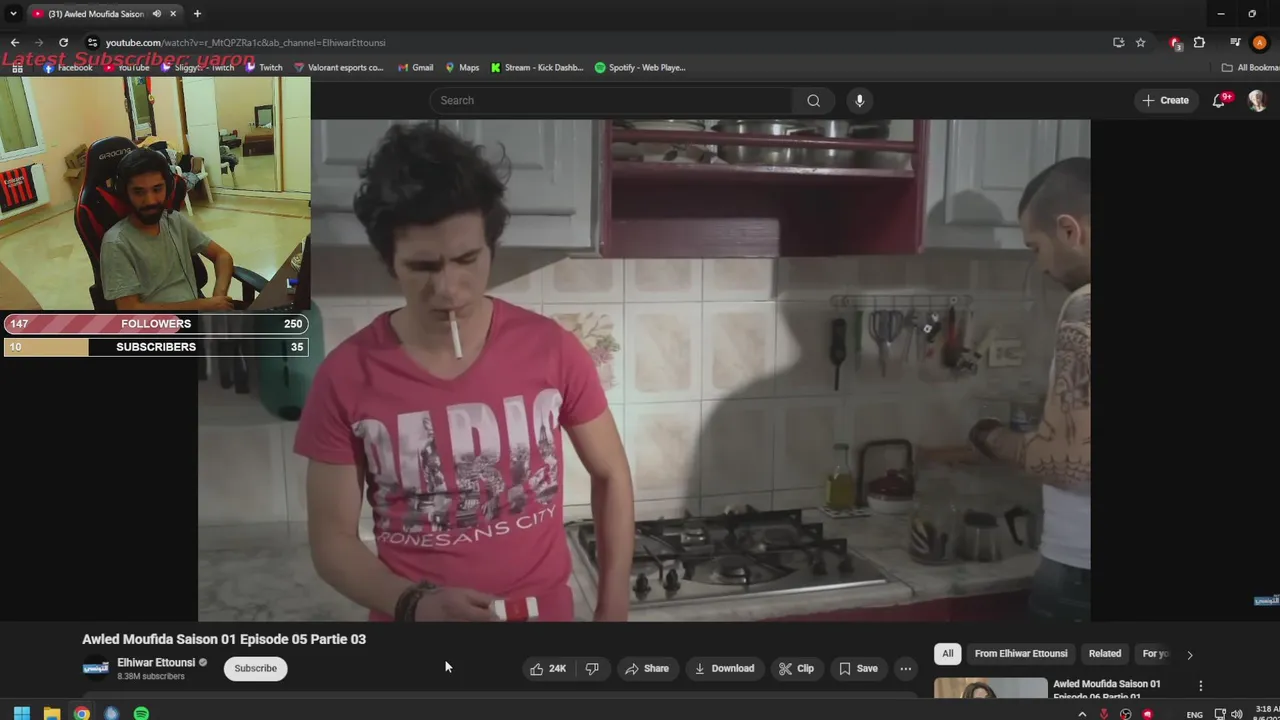Subscribe to Elhiwar Ettounsi channel
The height and width of the screenshot is (720, 1280).
coord(255,668)
